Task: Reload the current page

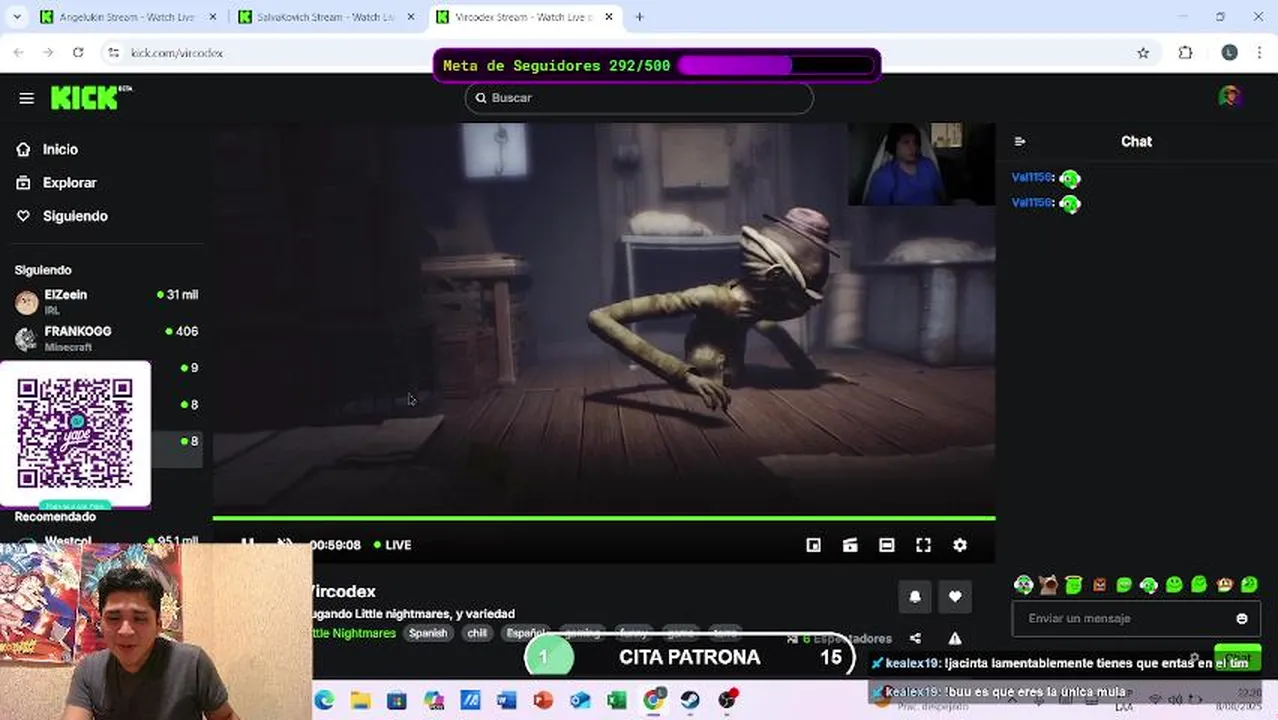Action: click(78, 53)
